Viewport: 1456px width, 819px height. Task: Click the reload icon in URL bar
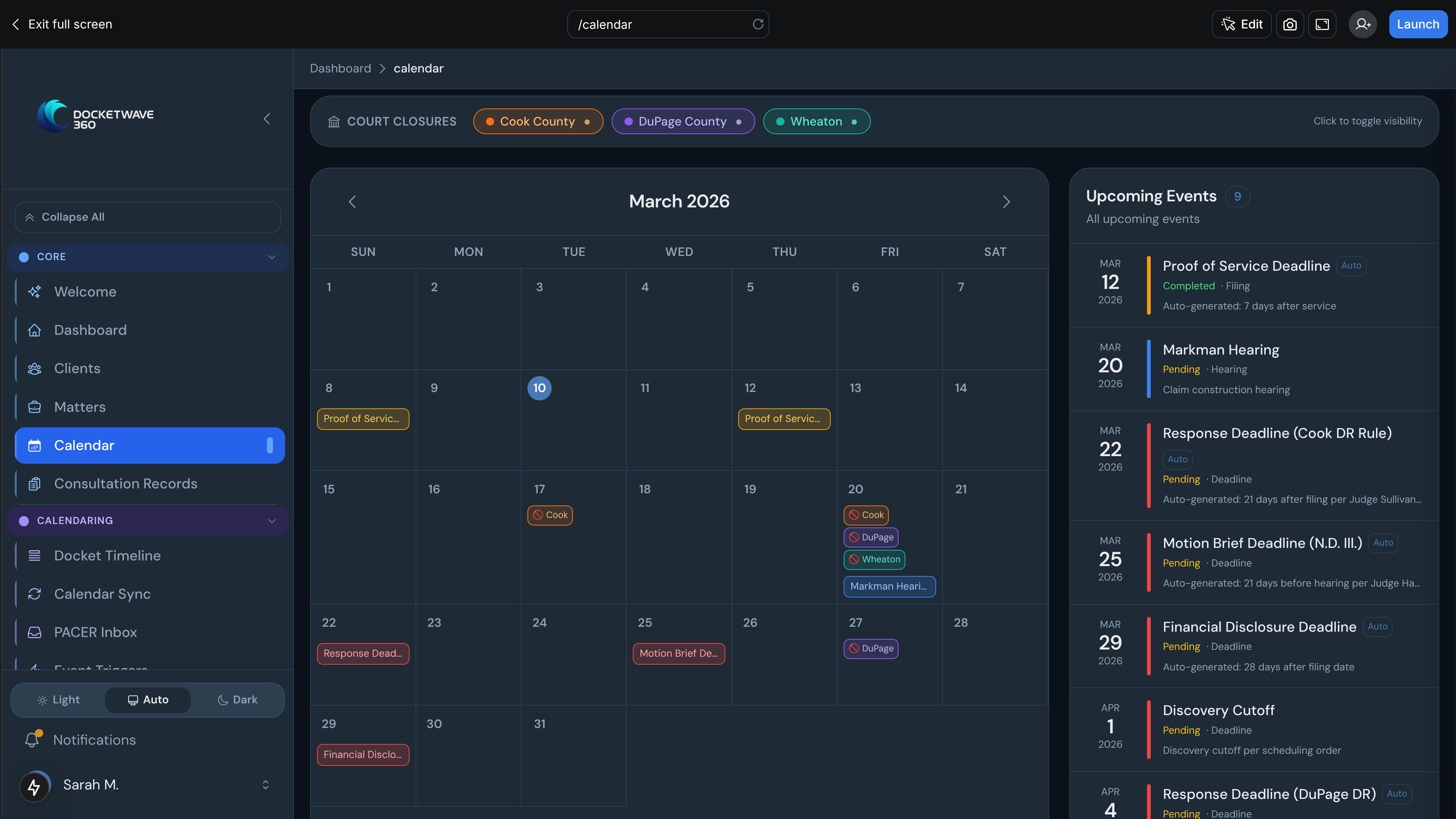758,24
